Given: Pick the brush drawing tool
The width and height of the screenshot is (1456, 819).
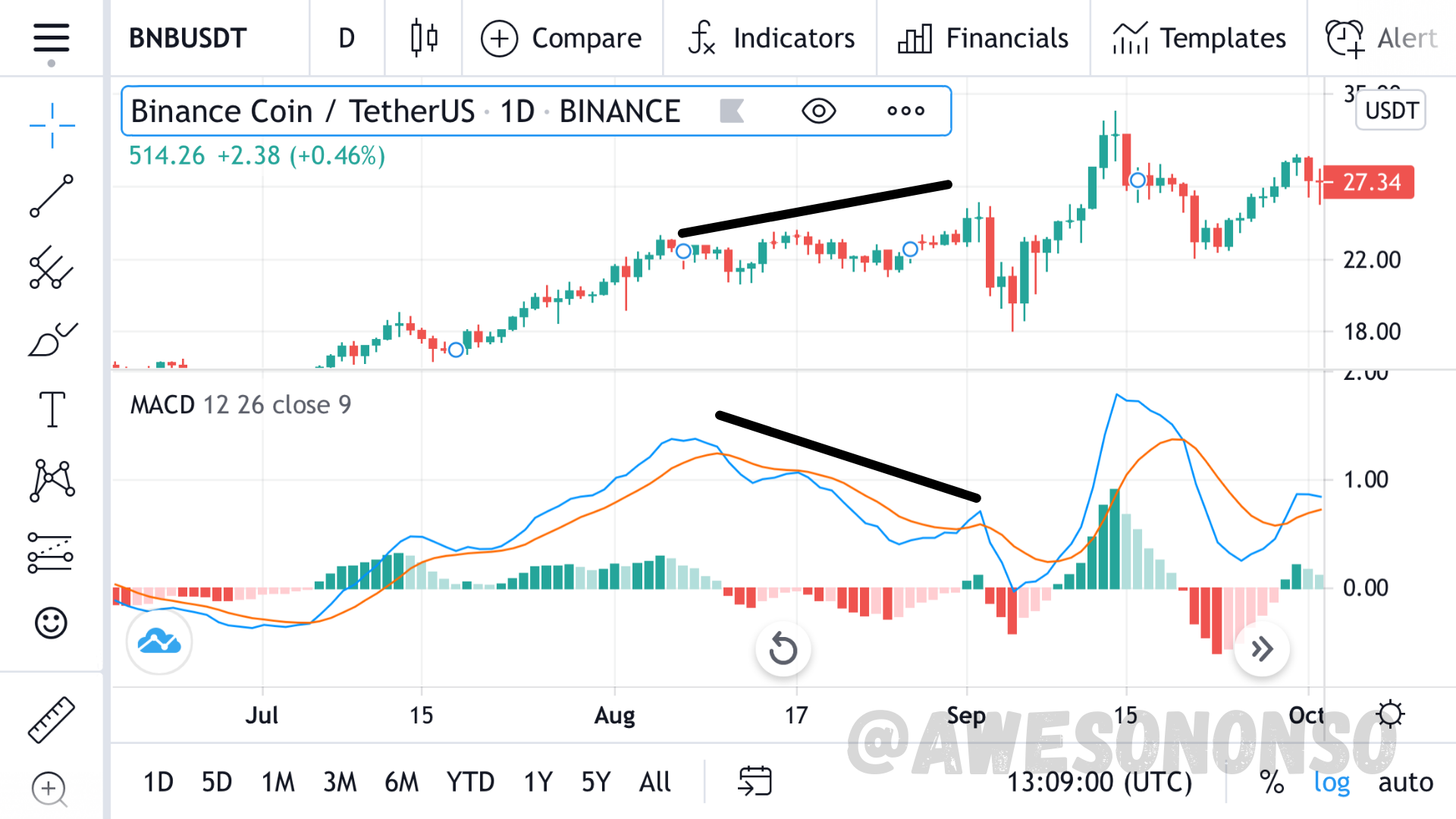Looking at the screenshot, I should [52, 339].
